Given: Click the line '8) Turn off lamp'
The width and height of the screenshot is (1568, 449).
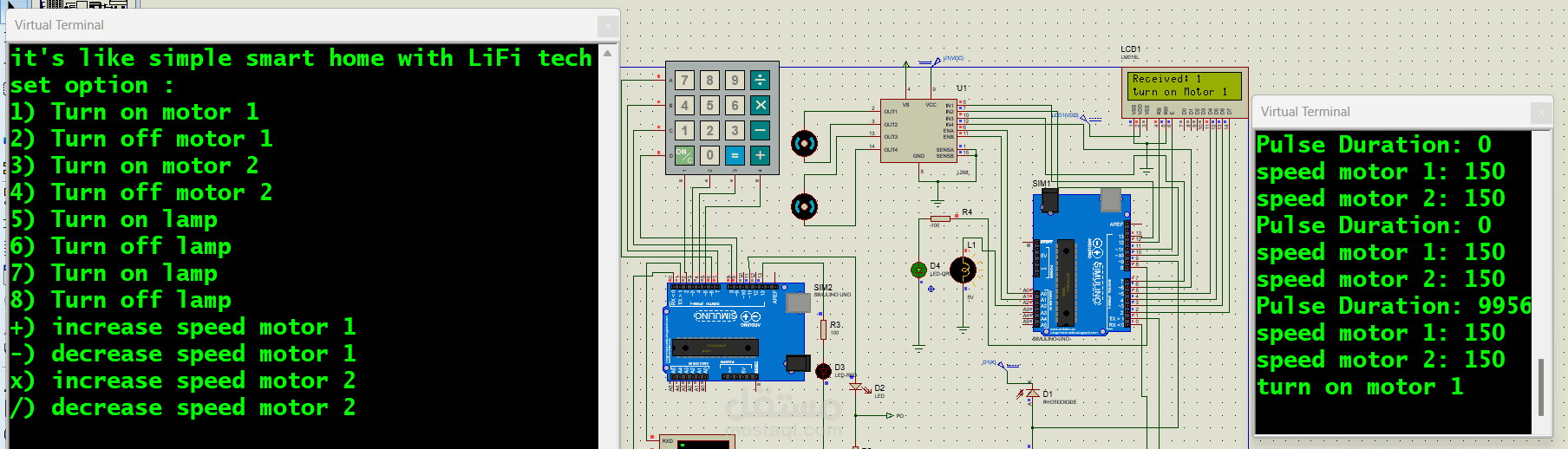Looking at the screenshot, I should [121, 300].
